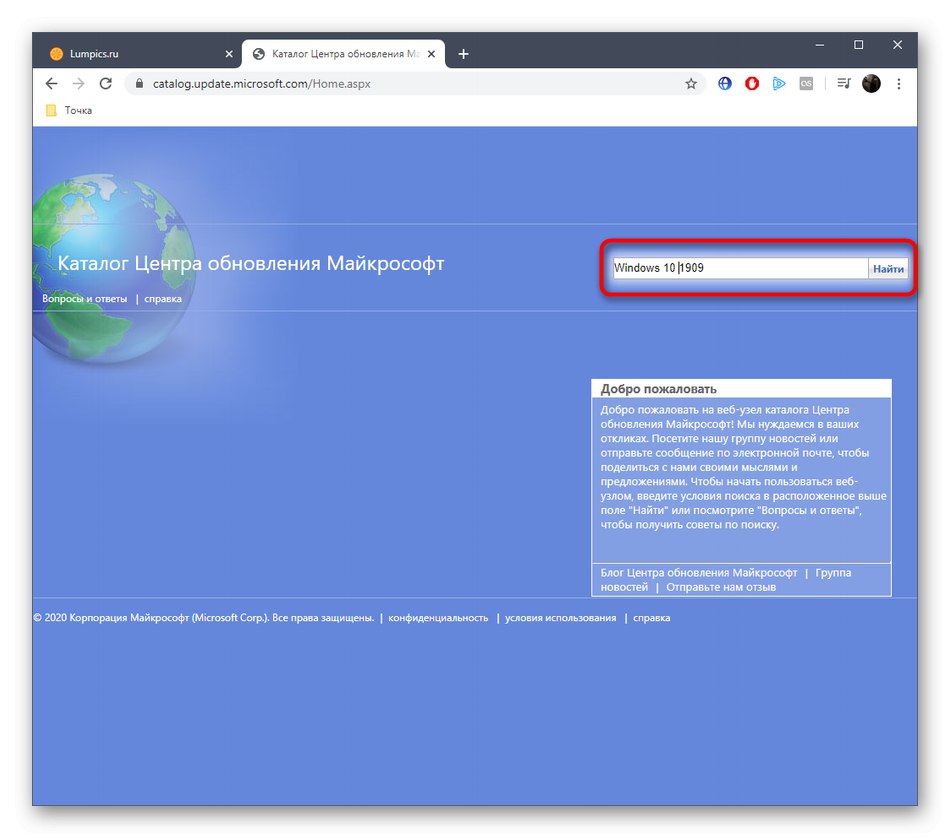Open Блог Центра обновления Майкрософт link
The height and width of the screenshot is (838, 950).
tap(699, 573)
